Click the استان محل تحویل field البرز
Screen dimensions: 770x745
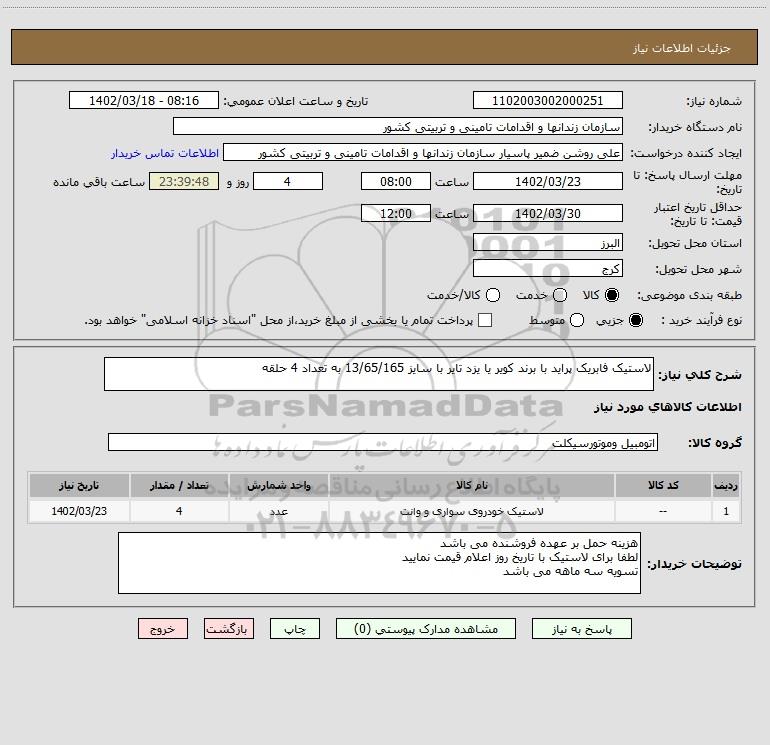coord(548,243)
